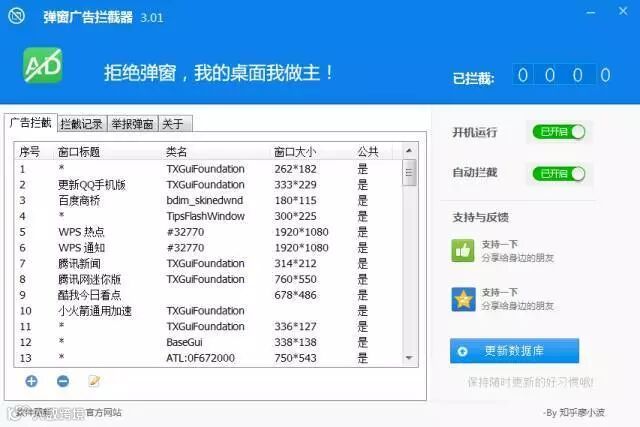Click the bdim_skinedwnd class name cell
This screenshot has width=640, height=427.
pyautogui.click(x=204, y=200)
